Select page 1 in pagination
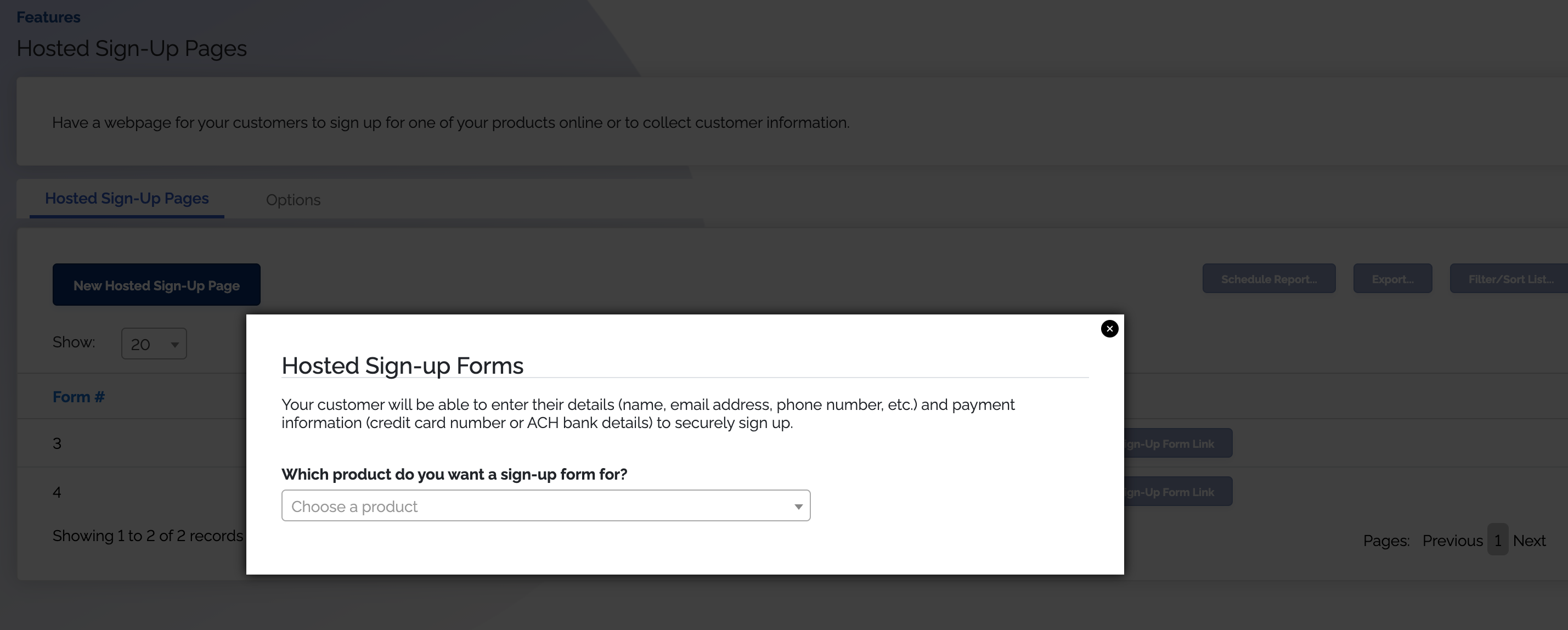Image resolution: width=1568 pixels, height=630 pixels. pyautogui.click(x=1497, y=540)
